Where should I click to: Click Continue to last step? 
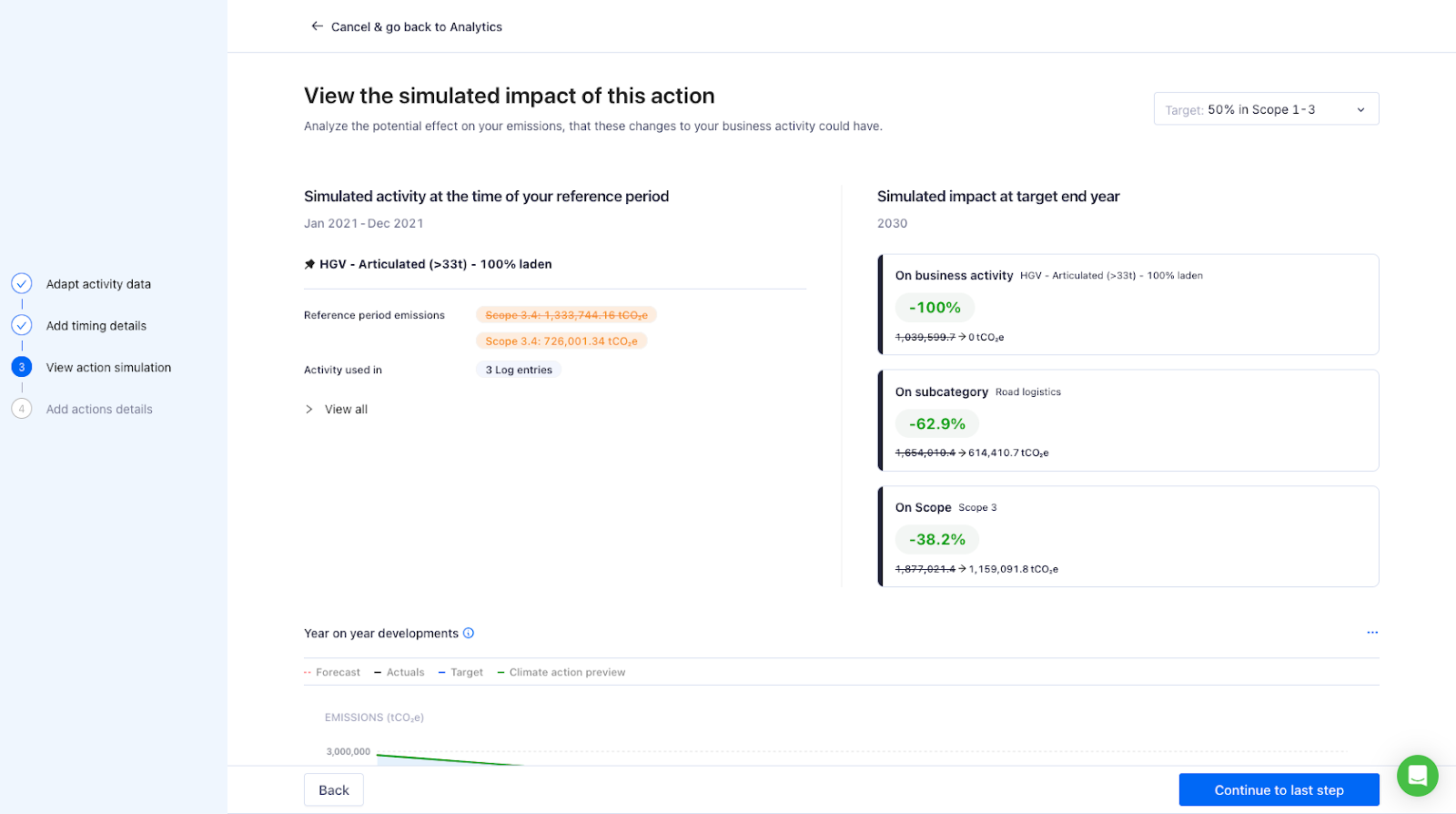point(1279,790)
